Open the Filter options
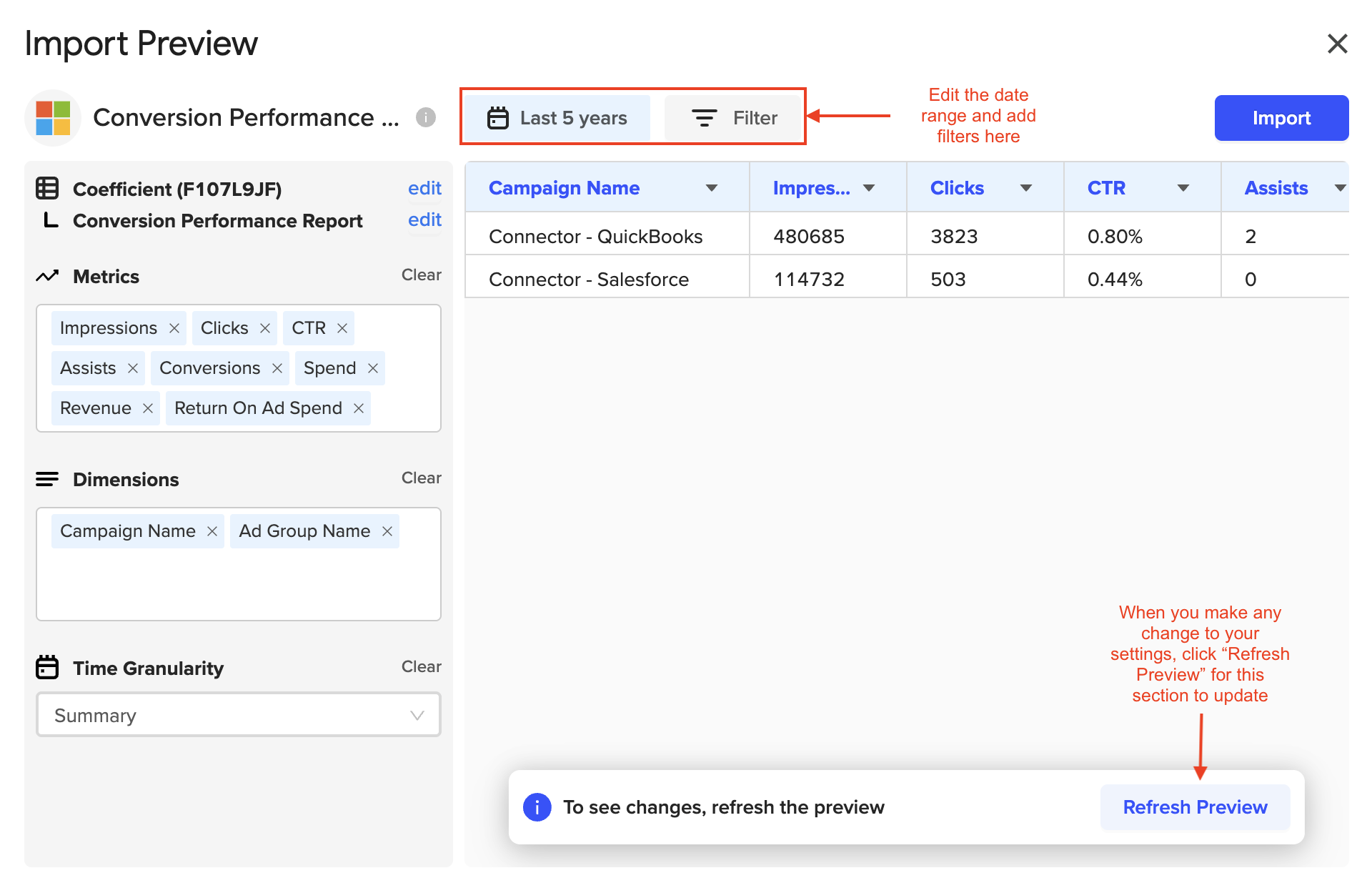The image size is (1372, 888). (734, 118)
